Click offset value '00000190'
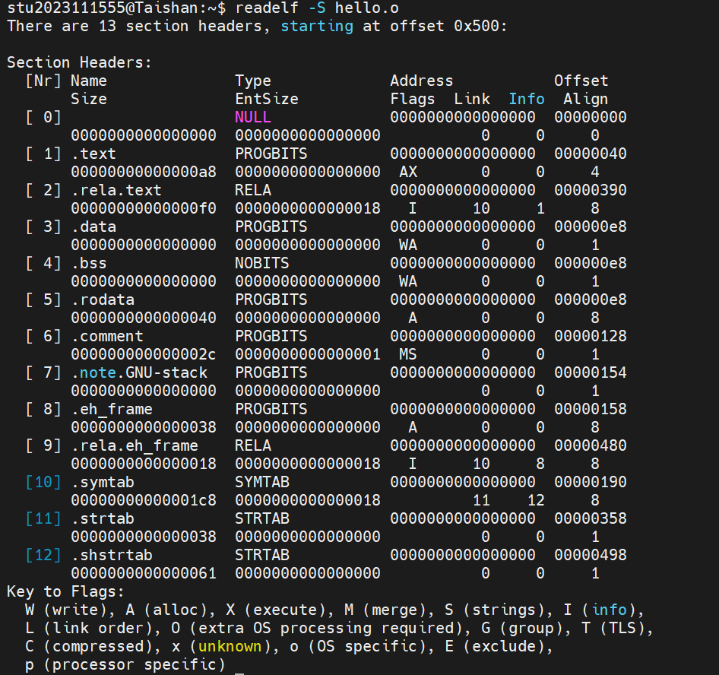The image size is (719, 675). (x=590, y=482)
